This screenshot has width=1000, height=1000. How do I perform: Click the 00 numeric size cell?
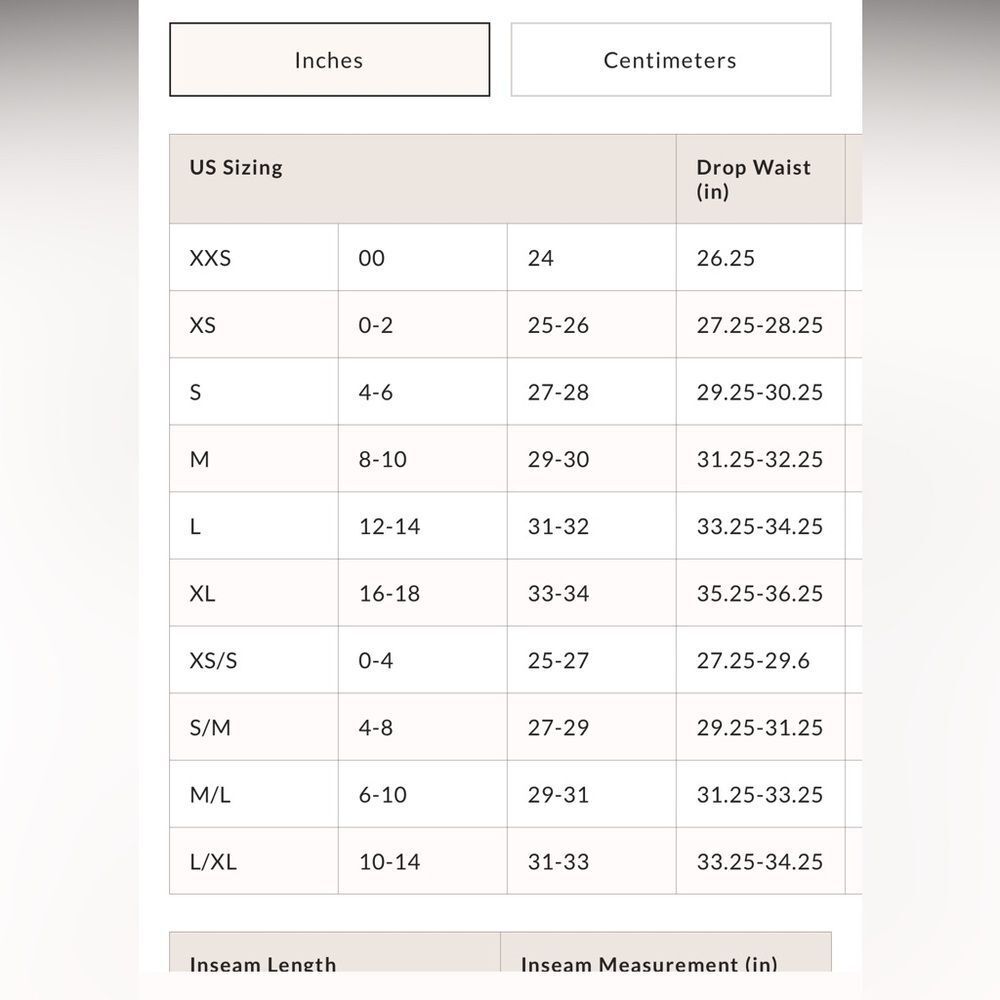pos(371,258)
